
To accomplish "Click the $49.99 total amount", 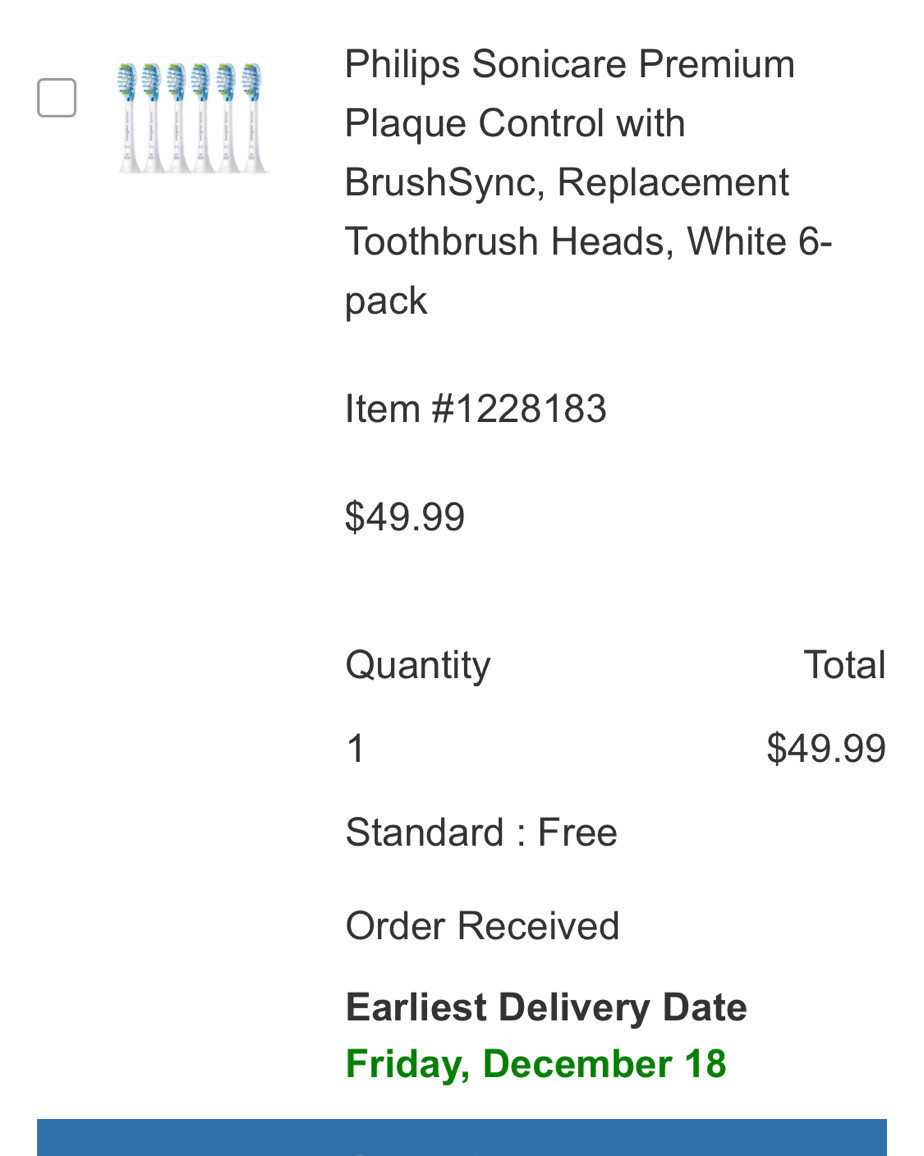I will click(826, 748).
